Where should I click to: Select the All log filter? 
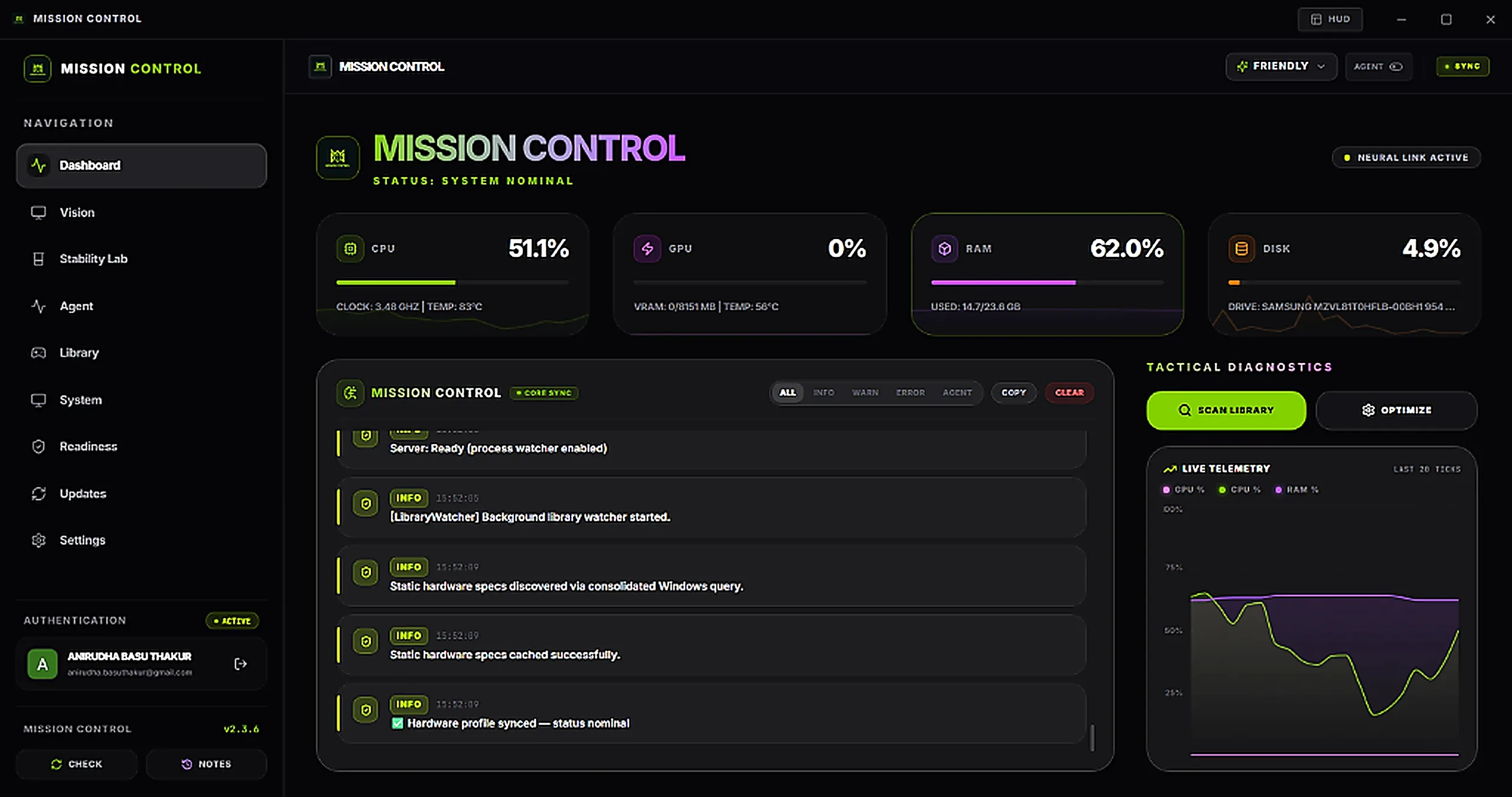coord(787,393)
